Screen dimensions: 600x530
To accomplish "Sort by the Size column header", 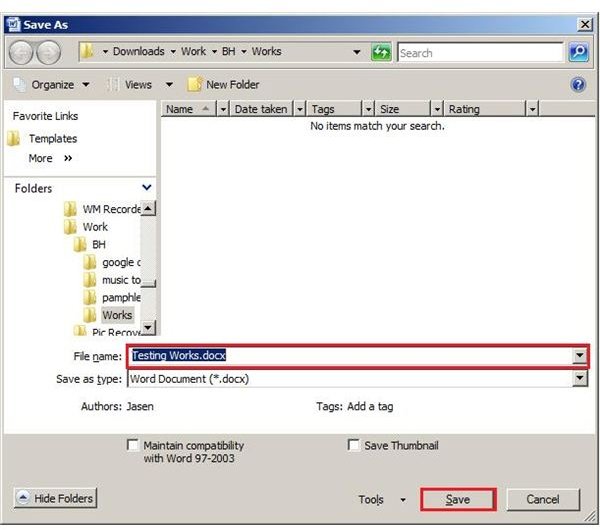I will [403, 109].
